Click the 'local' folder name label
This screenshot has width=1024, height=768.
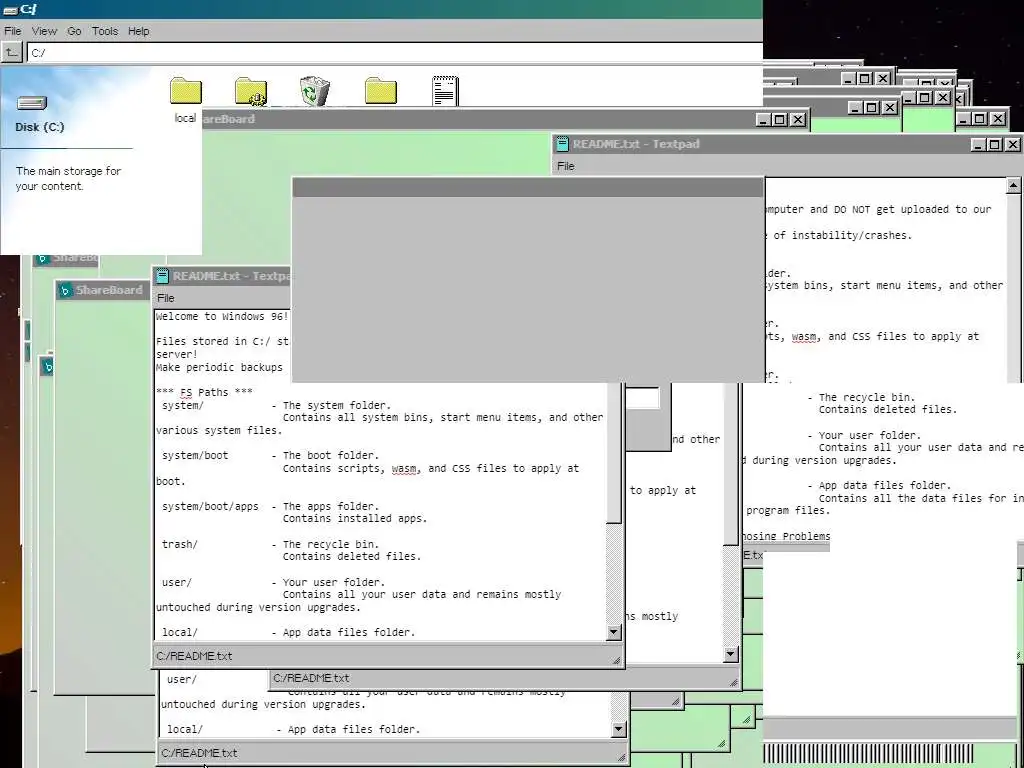pyautogui.click(x=185, y=118)
